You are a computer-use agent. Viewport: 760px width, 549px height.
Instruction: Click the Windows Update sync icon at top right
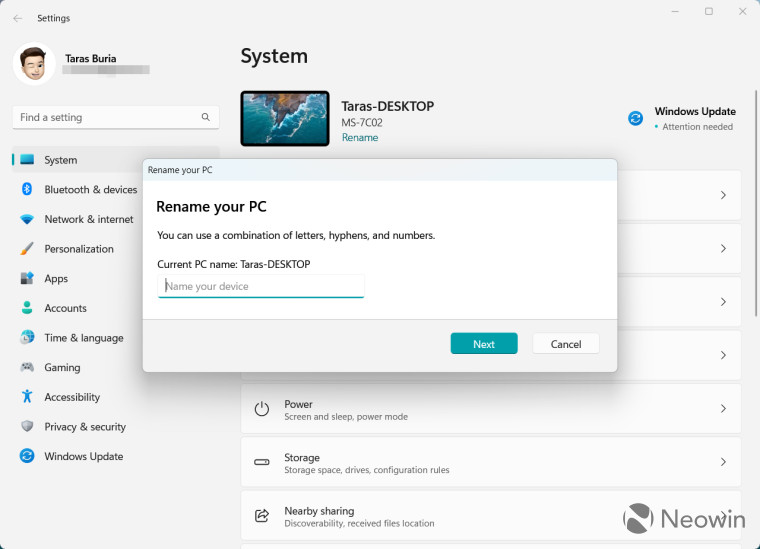[x=635, y=118]
